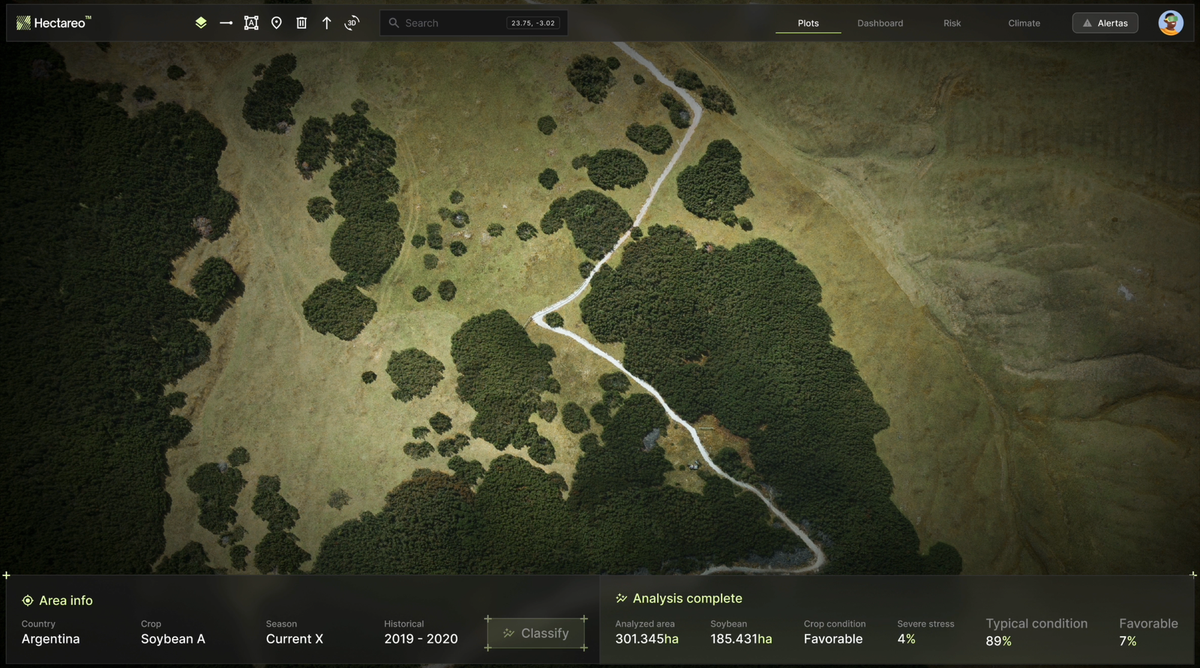Click the delete trash icon
1200x668 pixels.
pyautogui.click(x=301, y=22)
